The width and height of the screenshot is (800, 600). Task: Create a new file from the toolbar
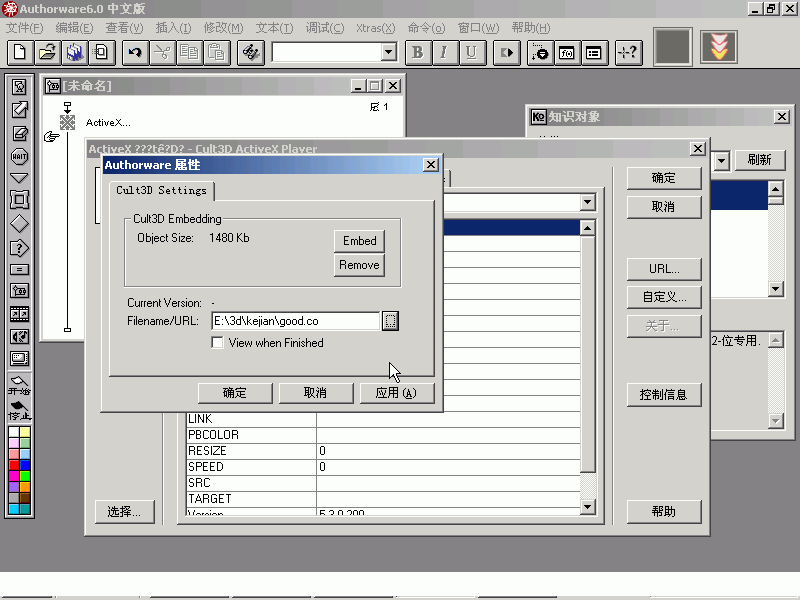coord(20,53)
